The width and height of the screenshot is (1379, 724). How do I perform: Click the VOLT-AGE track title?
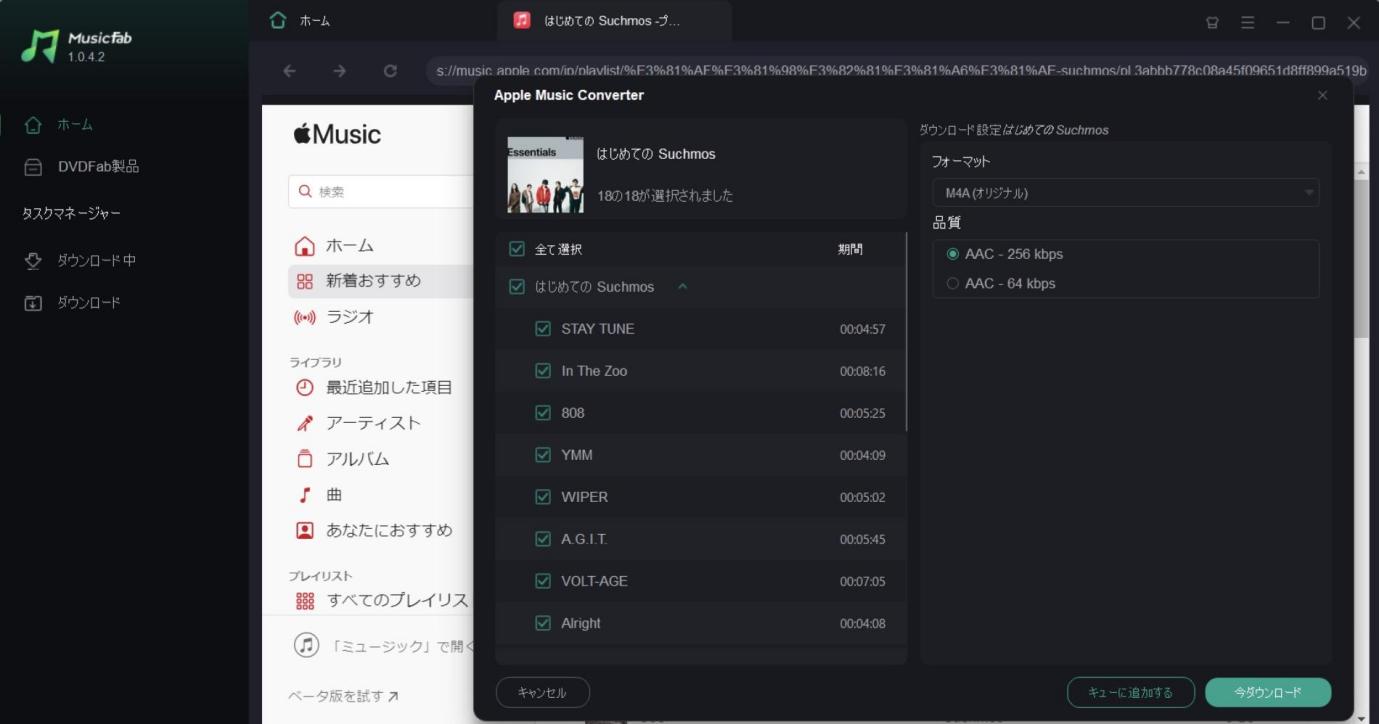[594, 581]
